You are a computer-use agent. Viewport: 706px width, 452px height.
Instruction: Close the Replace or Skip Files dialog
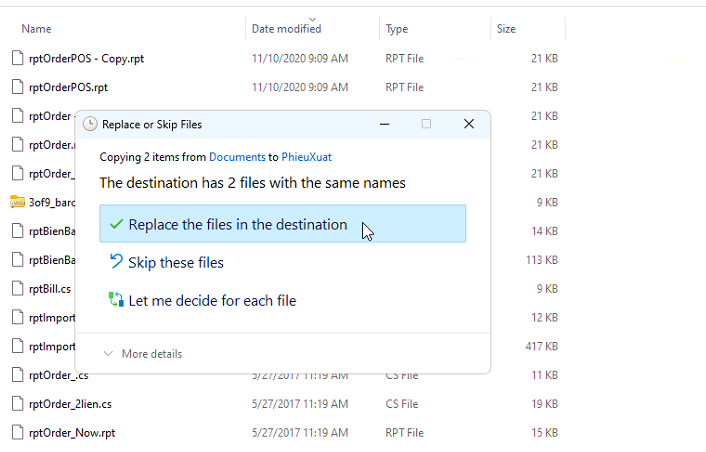[468, 124]
